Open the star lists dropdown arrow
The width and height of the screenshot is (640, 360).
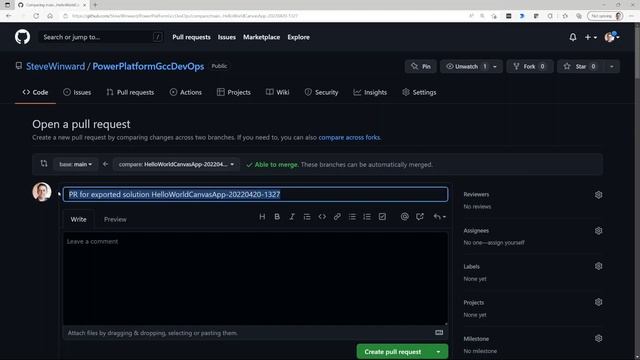click(611, 67)
